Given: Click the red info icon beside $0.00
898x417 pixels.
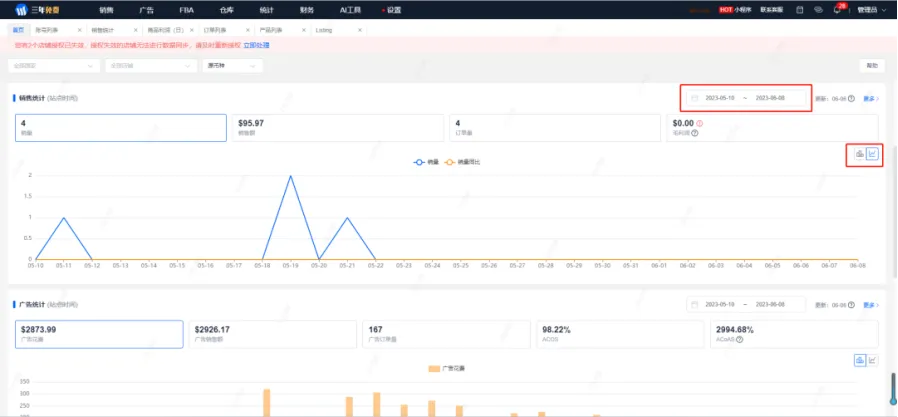Looking at the screenshot, I should 699,123.
